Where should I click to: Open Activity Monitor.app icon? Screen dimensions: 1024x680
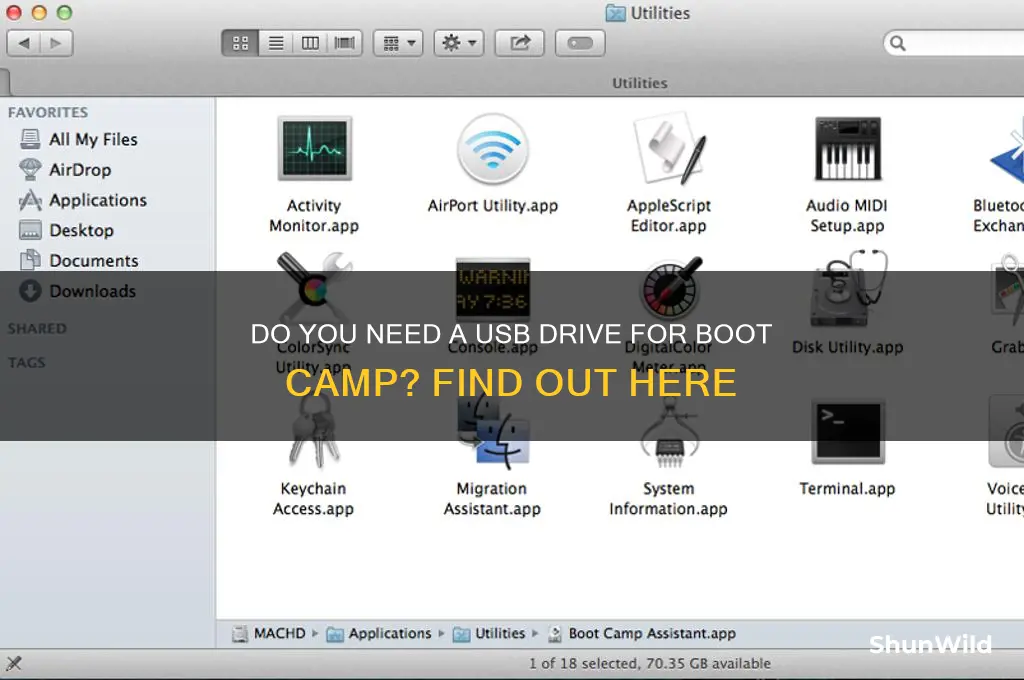[x=315, y=148]
